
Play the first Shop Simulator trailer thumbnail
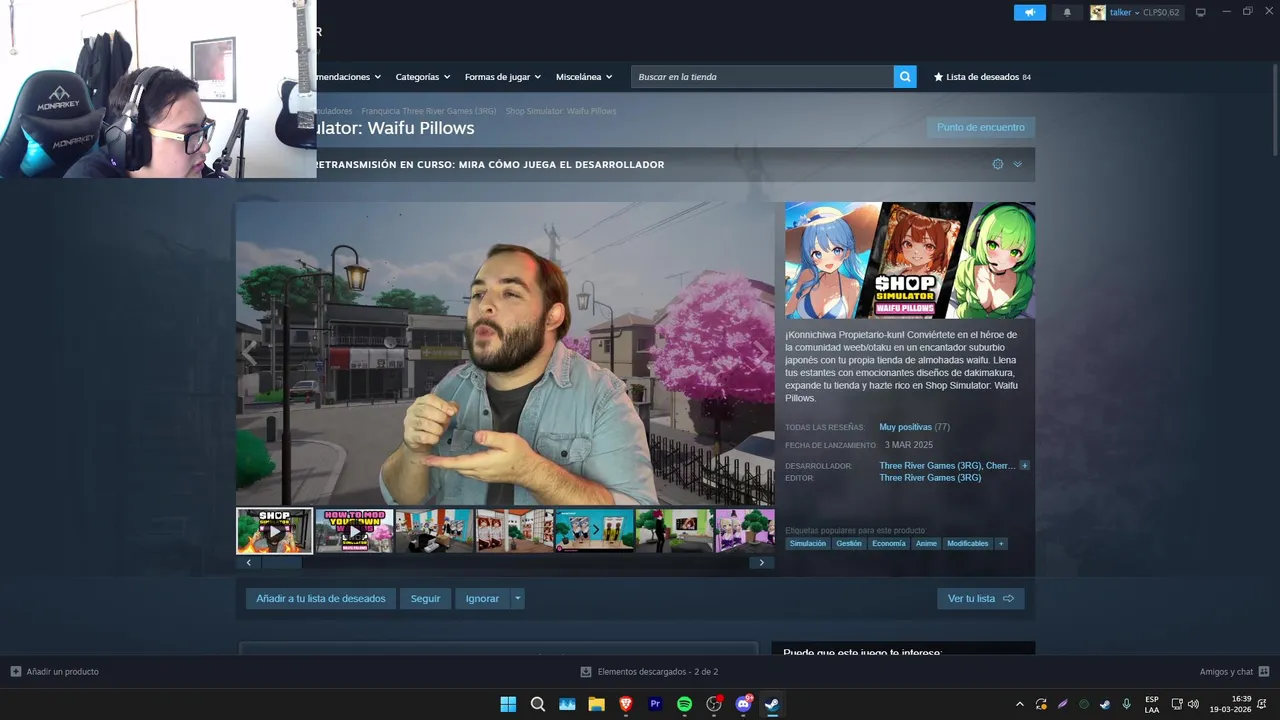pos(274,531)
